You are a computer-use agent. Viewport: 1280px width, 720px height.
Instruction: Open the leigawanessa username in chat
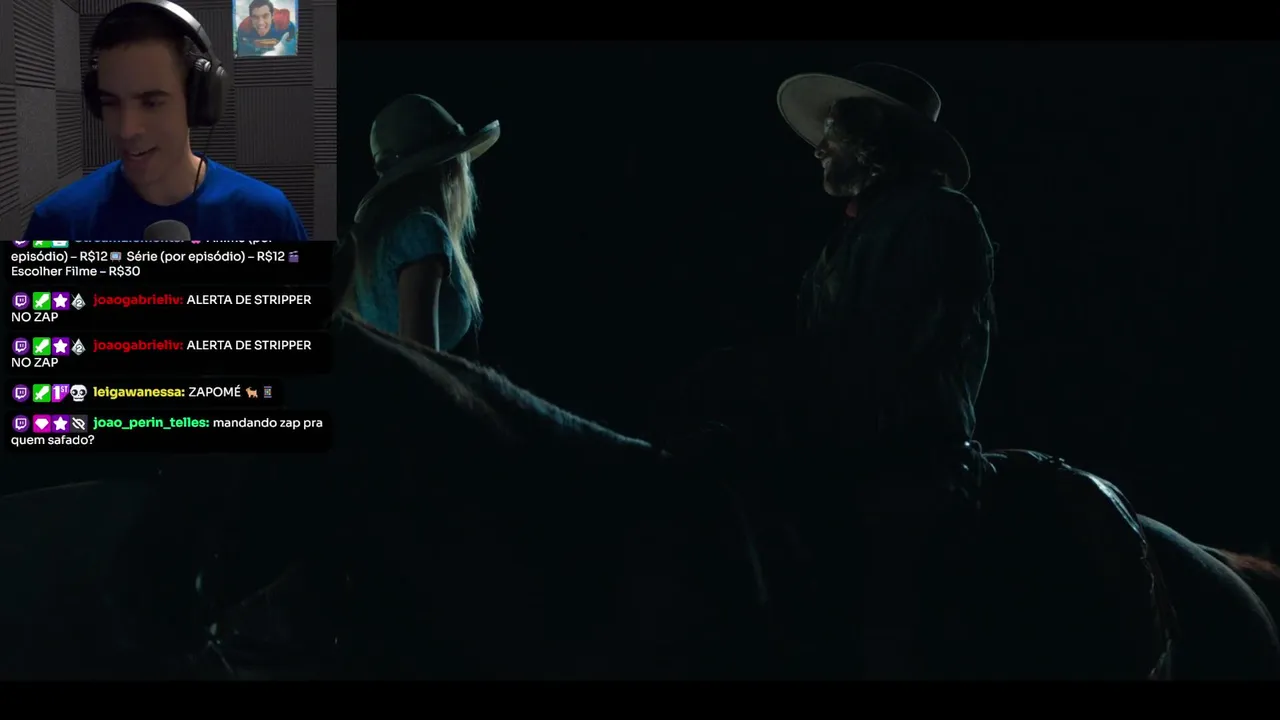(x=138, y=393)
